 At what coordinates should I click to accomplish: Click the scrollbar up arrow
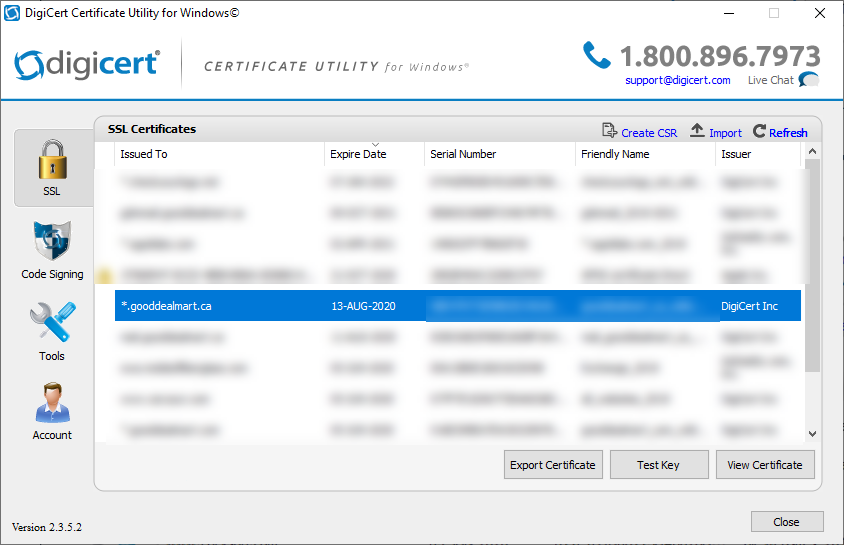pyautogui.click(x=813, y=152)
